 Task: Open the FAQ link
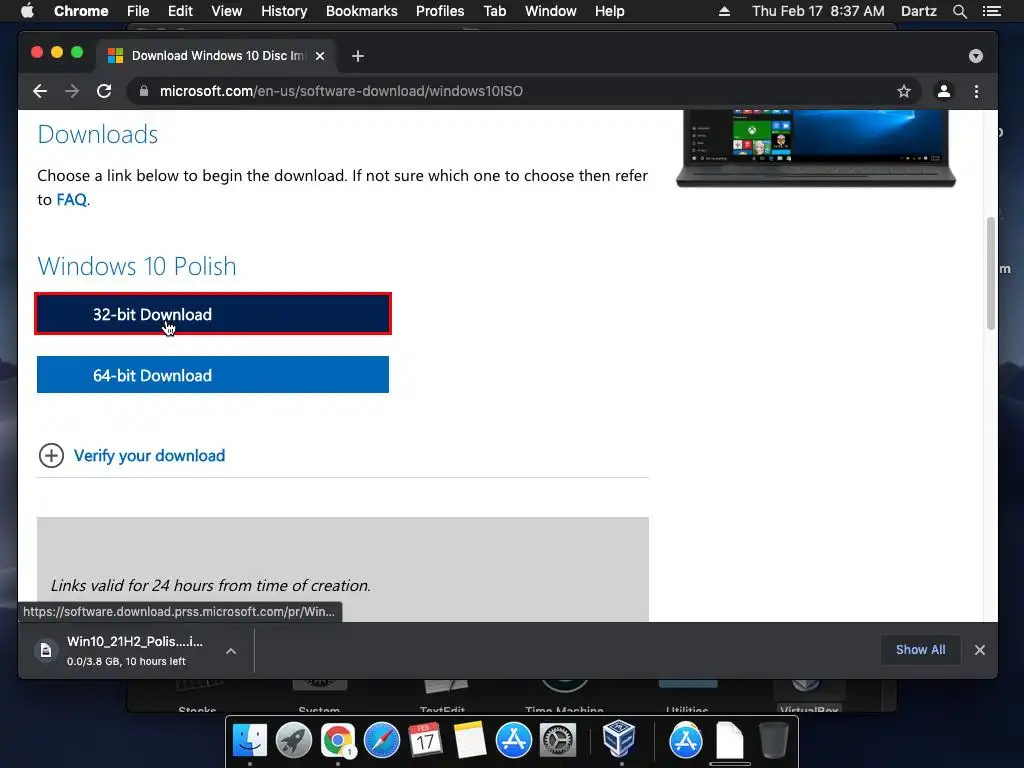click(71, 200)
